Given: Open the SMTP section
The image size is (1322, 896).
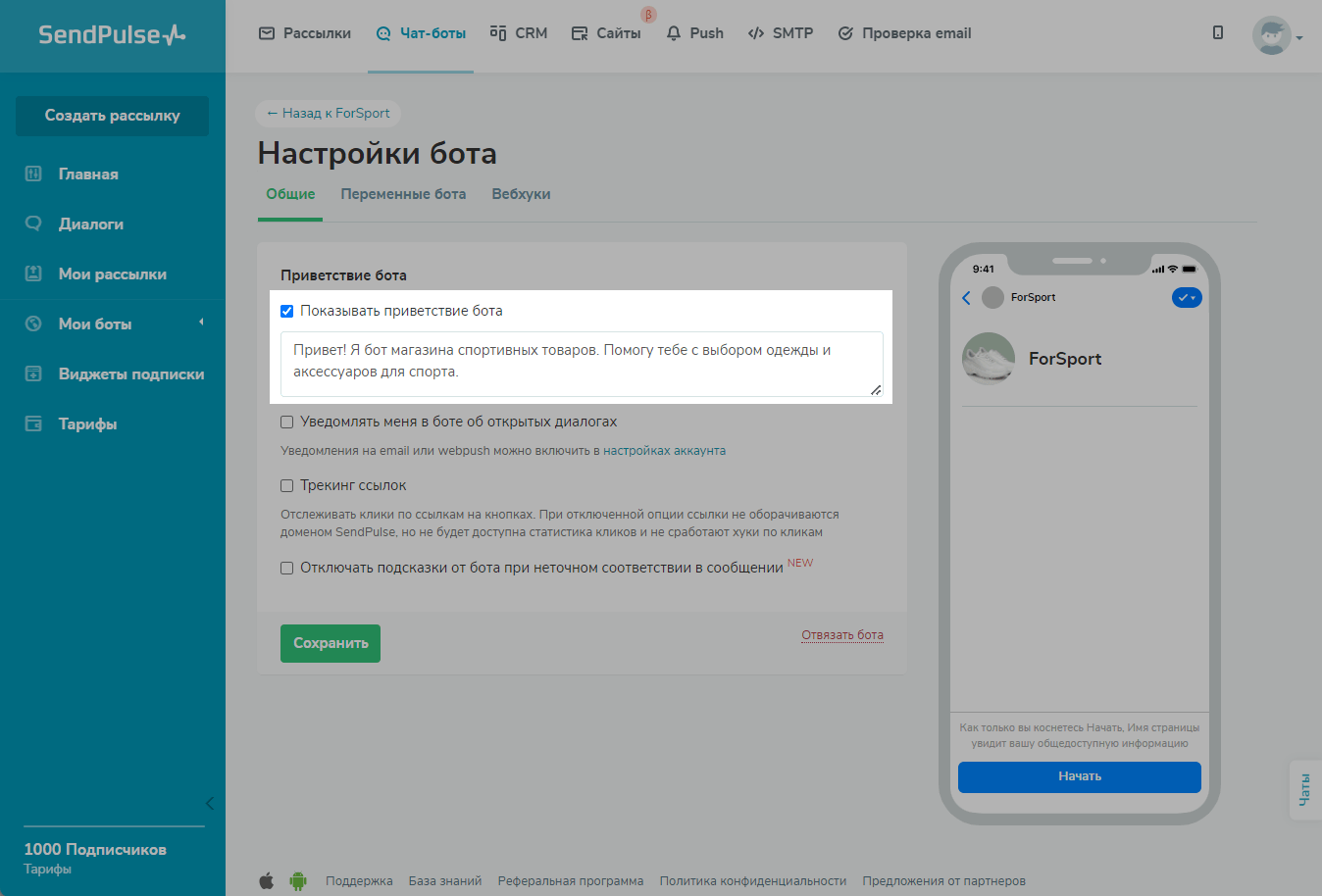Looking at the screenshot, I should (x=781, y=33).
